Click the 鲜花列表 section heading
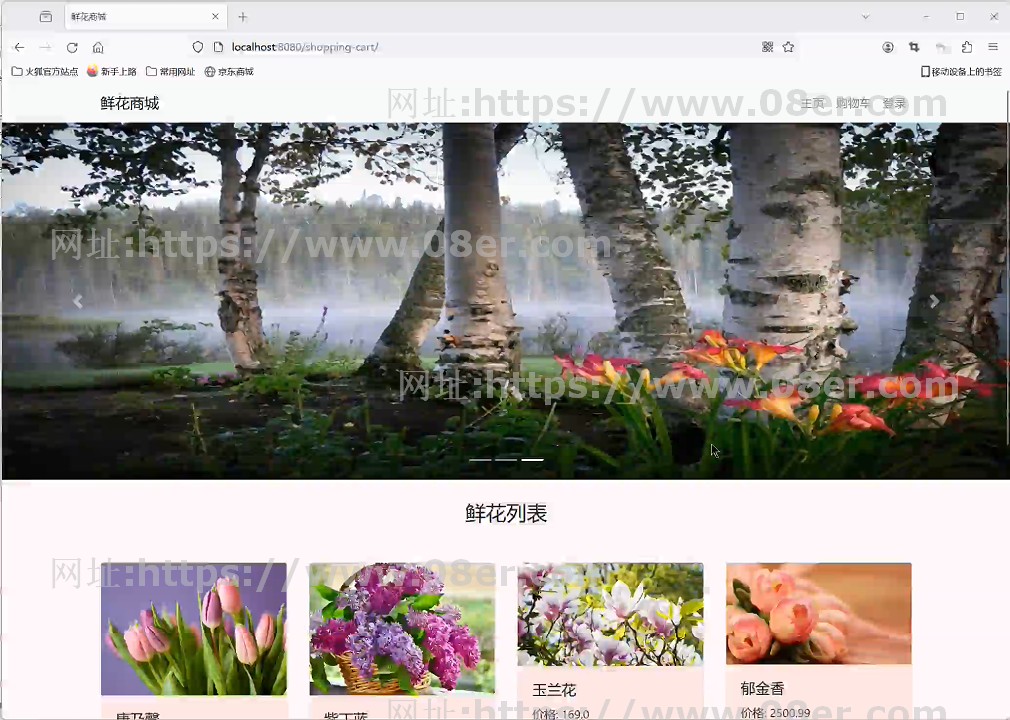 (506, 513)
